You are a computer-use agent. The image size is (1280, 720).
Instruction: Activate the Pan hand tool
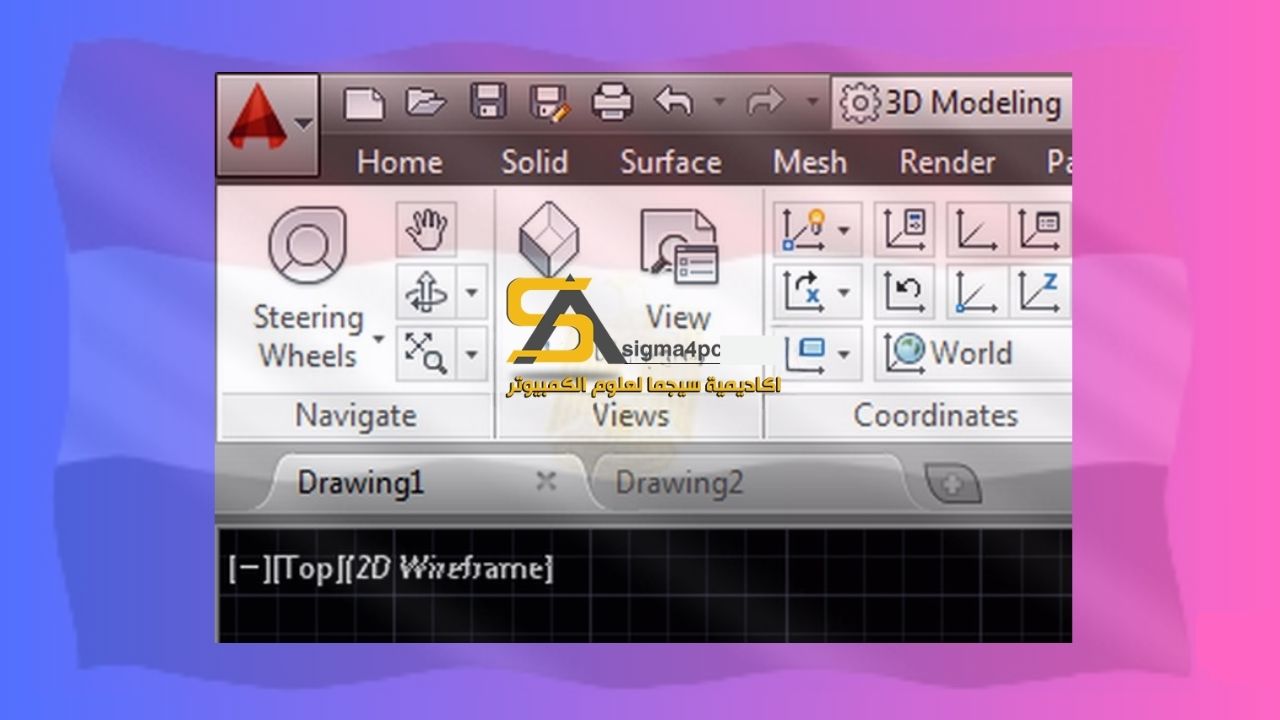[x=427, y=230]
